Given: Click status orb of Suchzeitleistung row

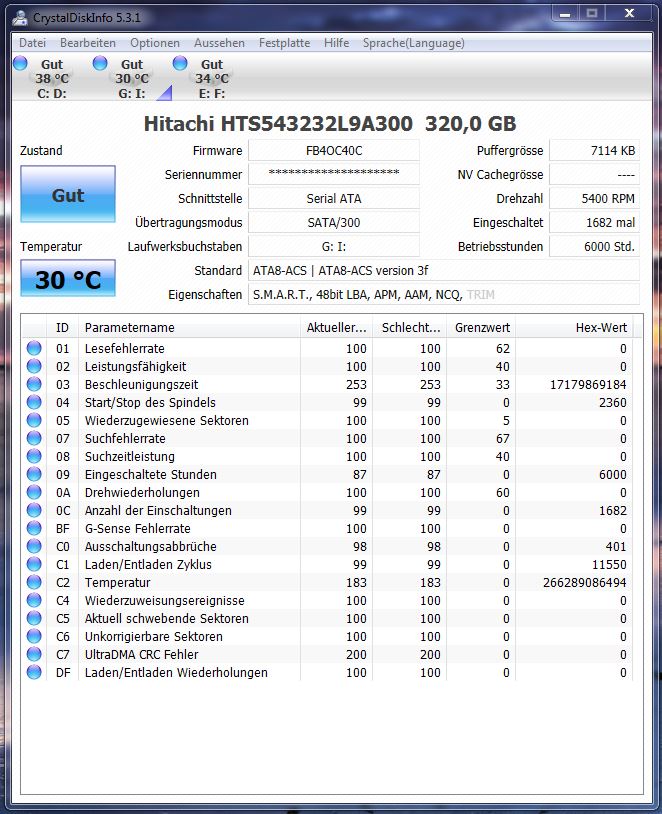Looking at the screenshot, I should [x=34, y=456].
